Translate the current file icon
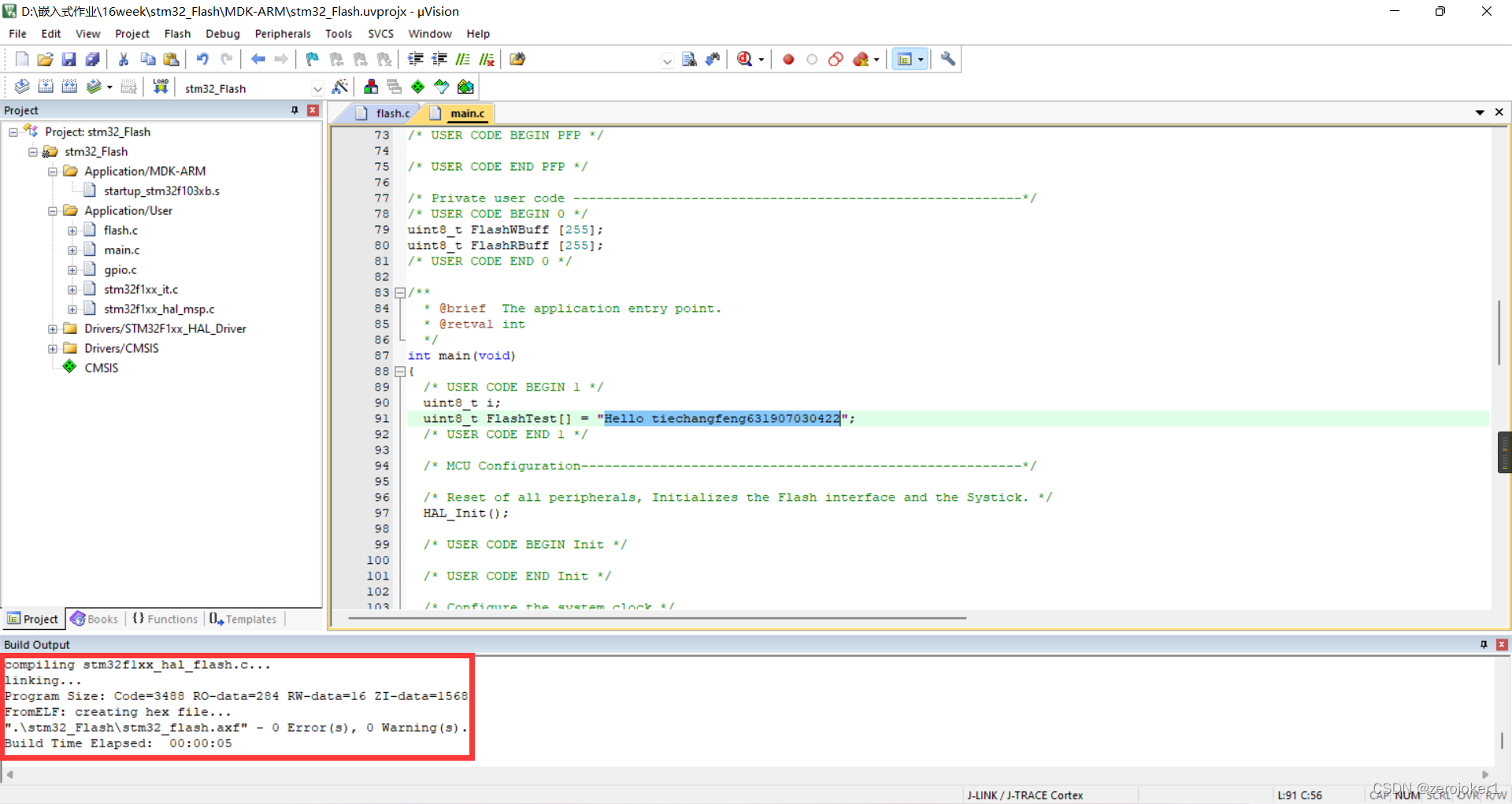 [22, 87]
